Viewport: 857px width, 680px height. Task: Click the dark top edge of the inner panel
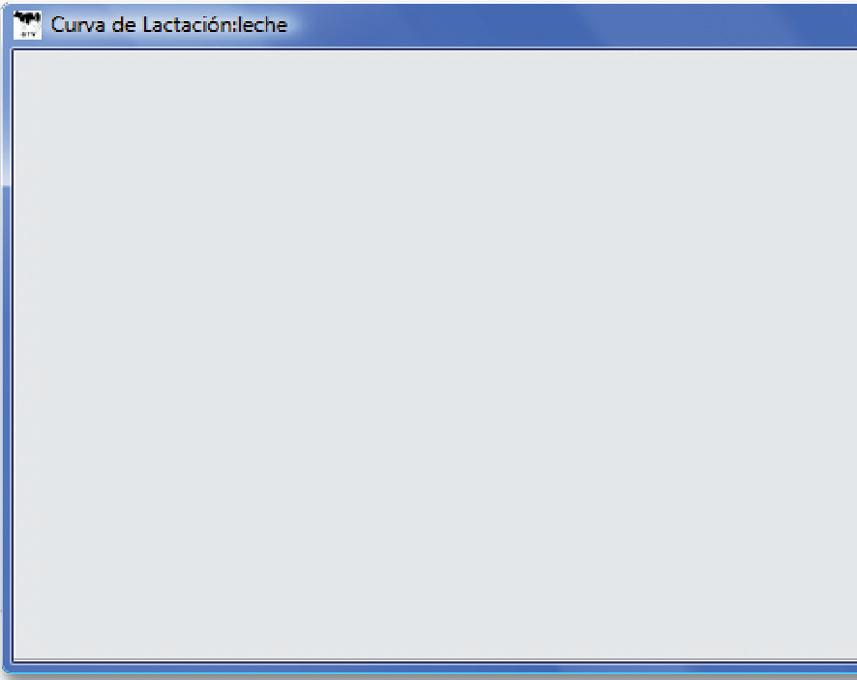tap(435, 49)
